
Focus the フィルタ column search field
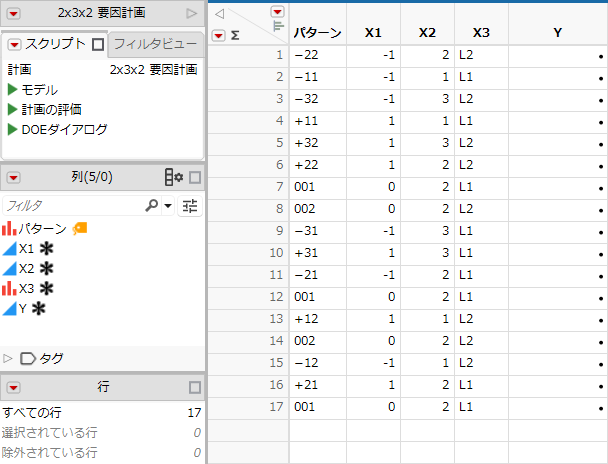(x=74, y=205)
